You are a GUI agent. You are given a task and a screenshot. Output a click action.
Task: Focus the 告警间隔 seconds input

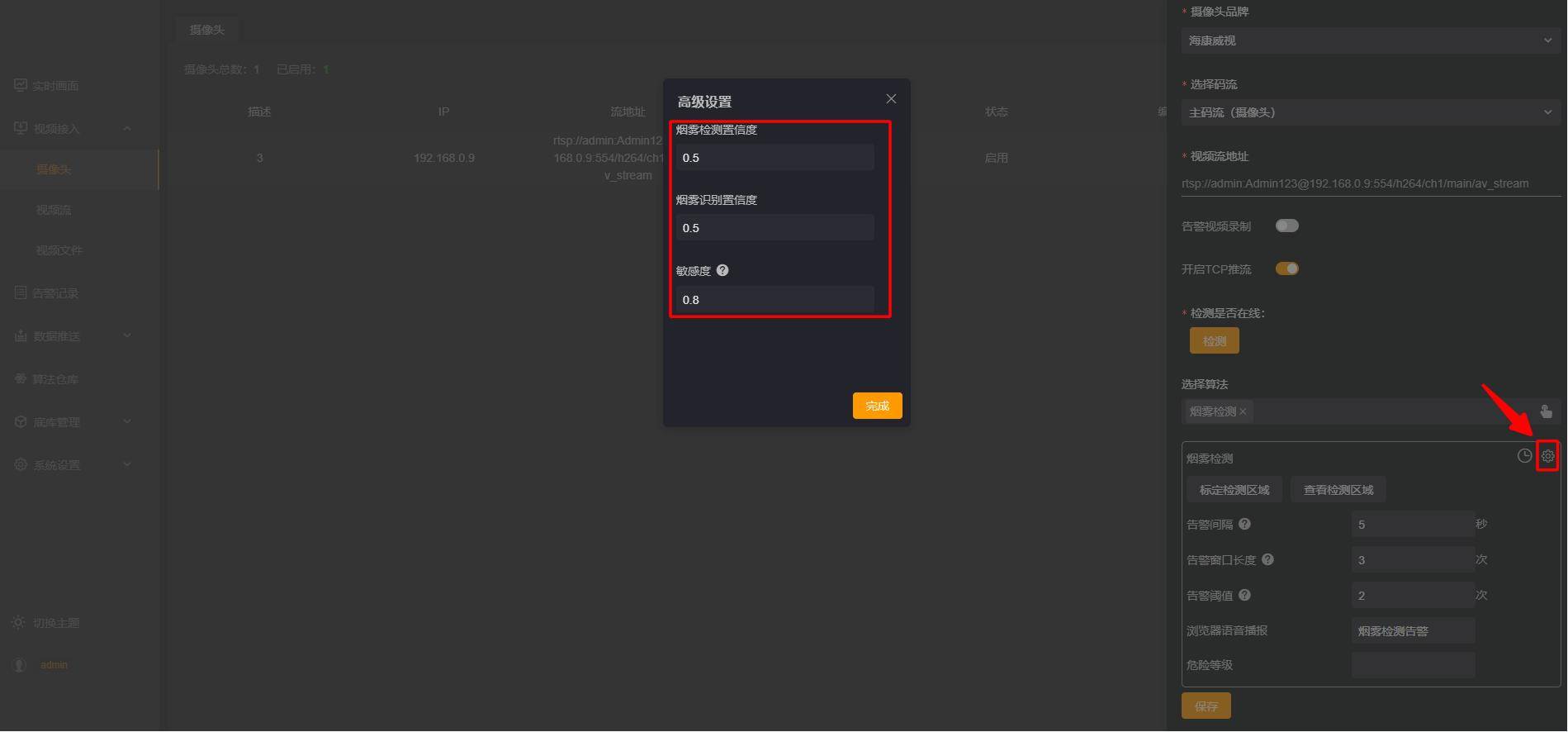[1413, 525]
